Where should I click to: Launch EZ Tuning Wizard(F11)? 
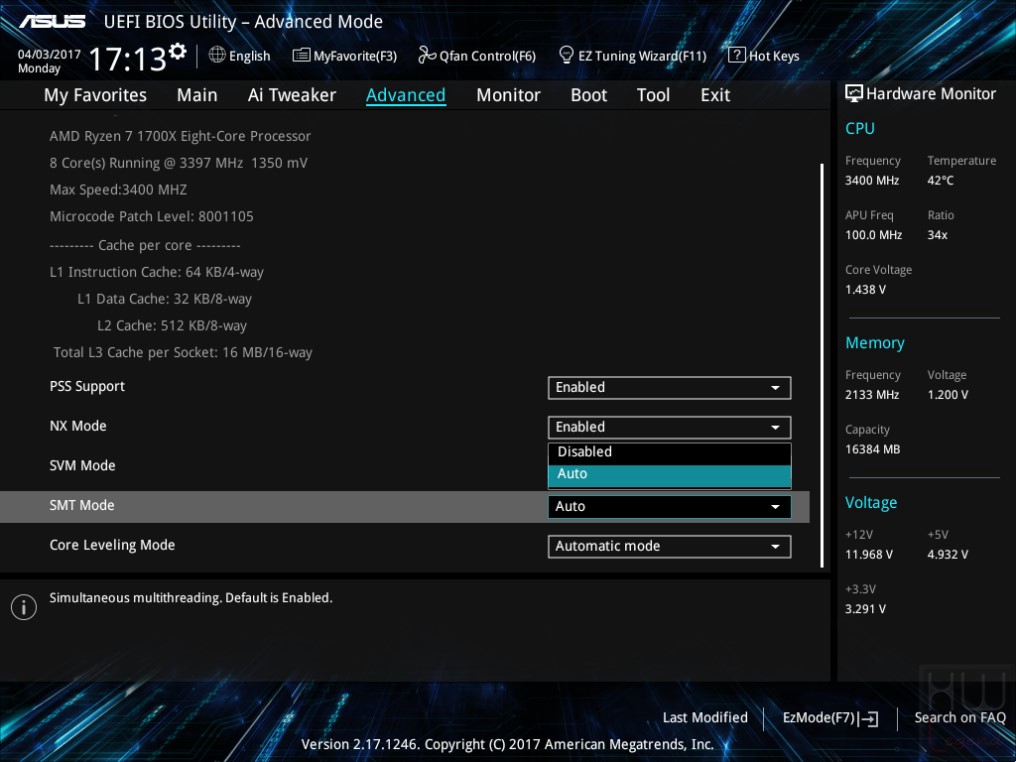pos(632,56)
